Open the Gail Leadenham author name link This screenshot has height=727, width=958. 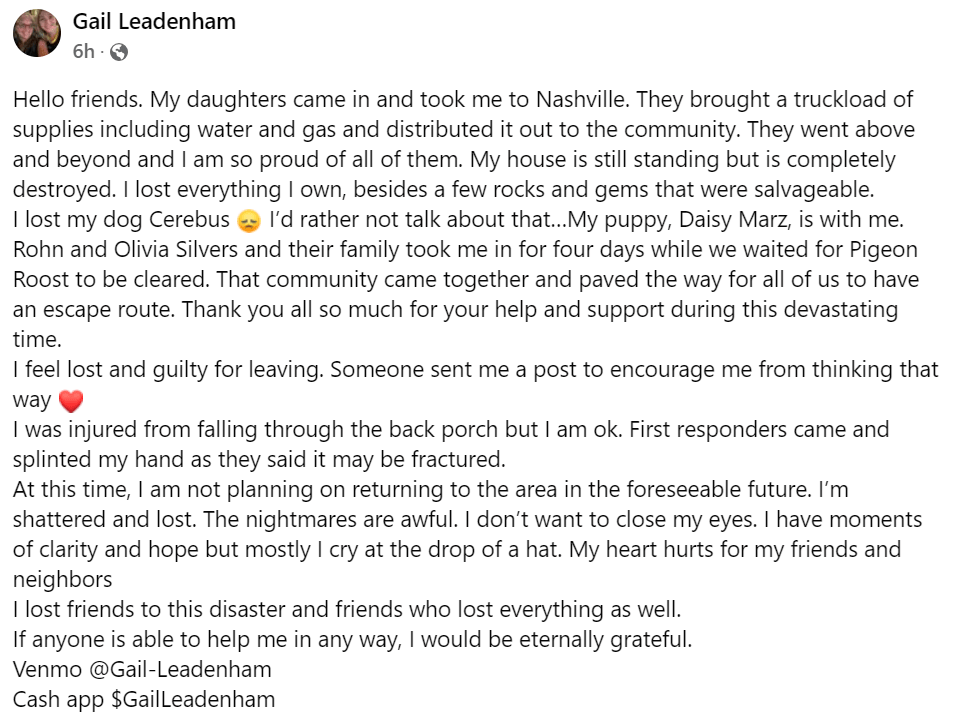pyautogui.click(x=154, y=21)
